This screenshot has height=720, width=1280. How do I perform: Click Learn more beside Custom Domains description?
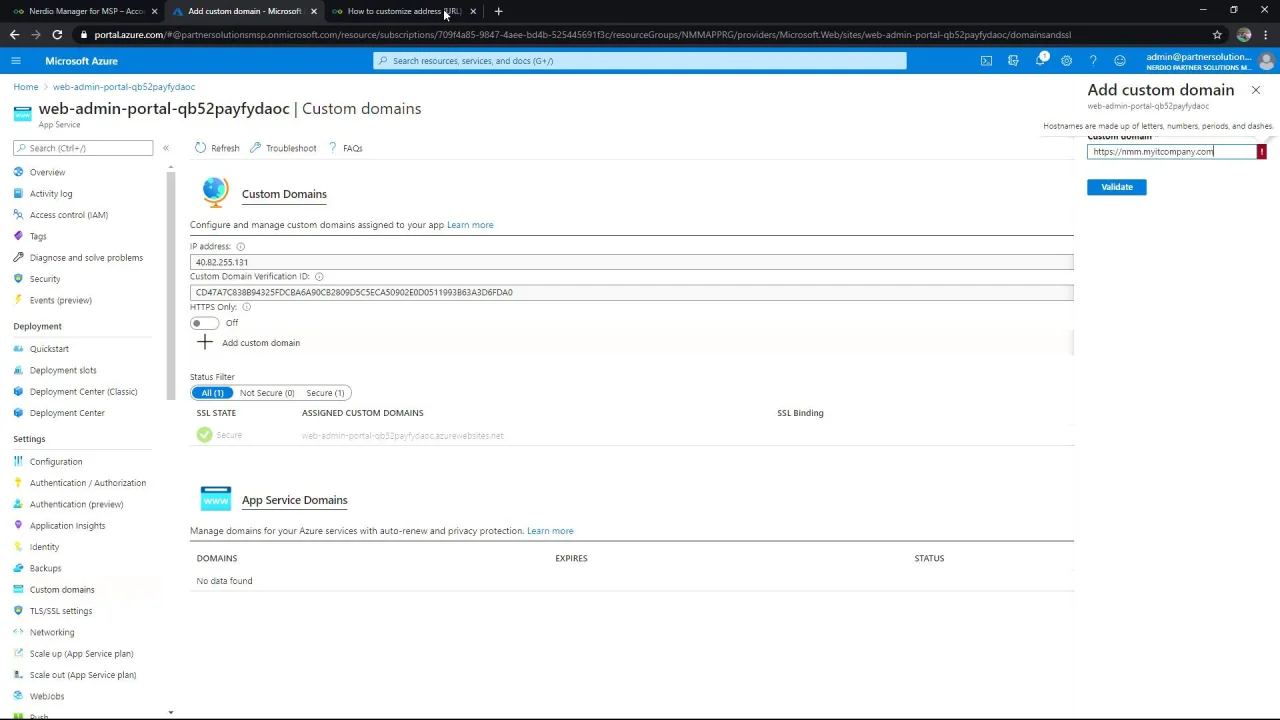click(470, 225)
